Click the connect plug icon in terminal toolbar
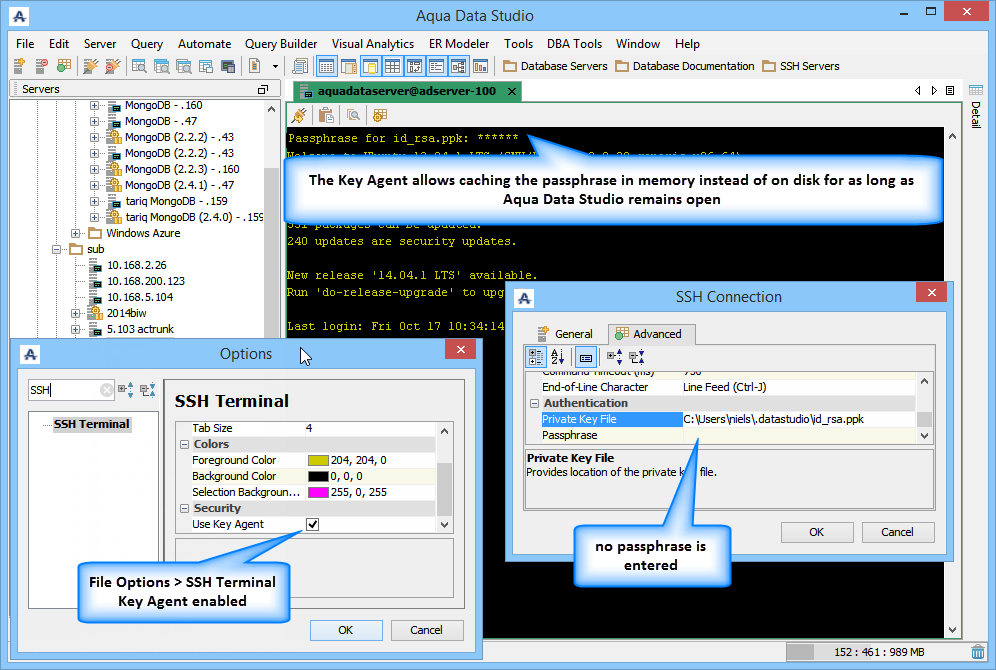 click(x=299, y=115)
